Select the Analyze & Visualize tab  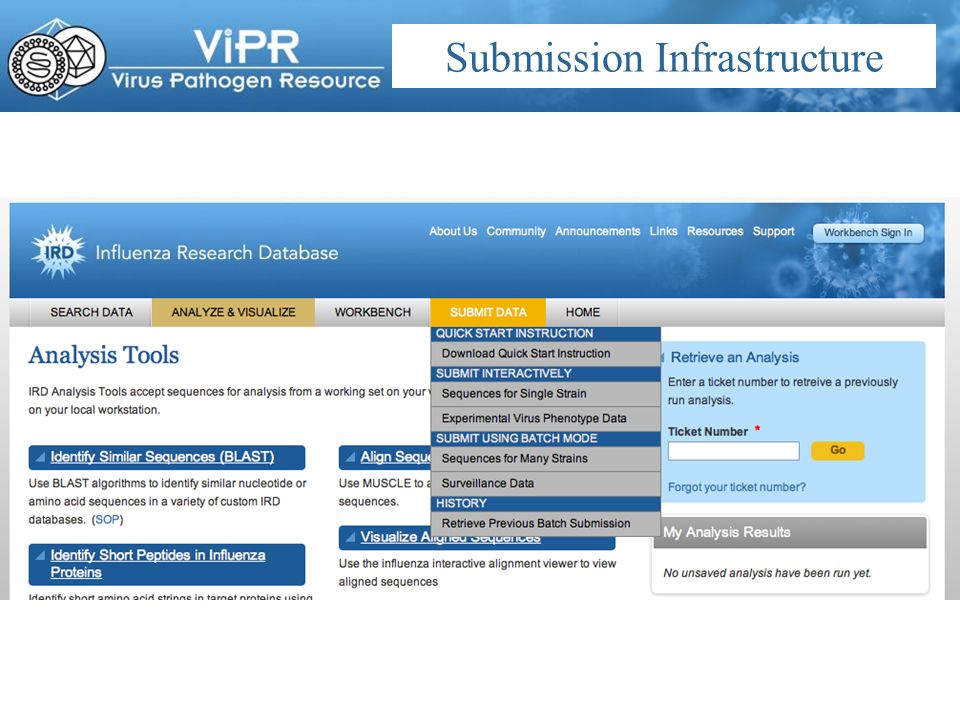[x=233, y=312]
